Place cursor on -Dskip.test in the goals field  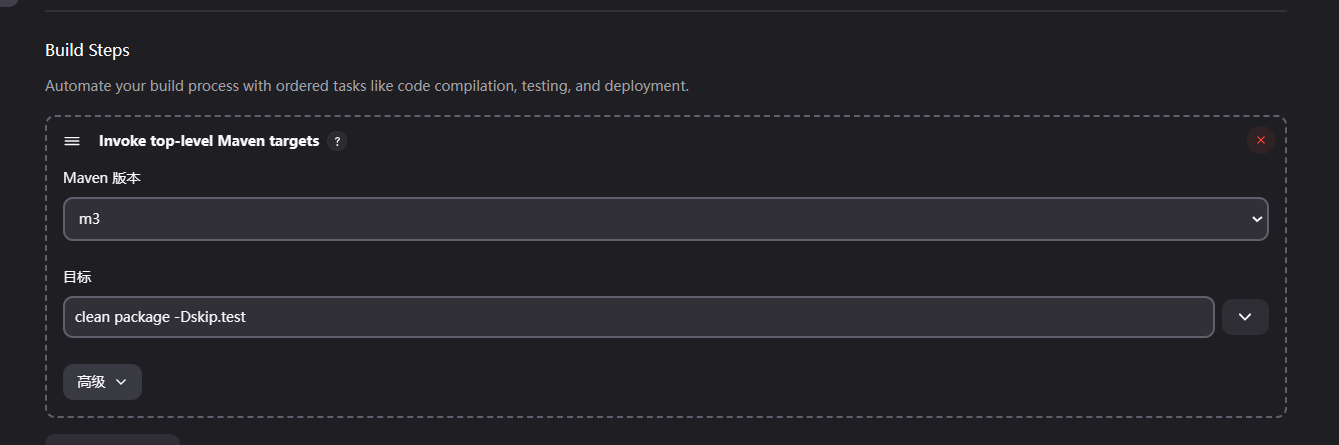[210, 317]
